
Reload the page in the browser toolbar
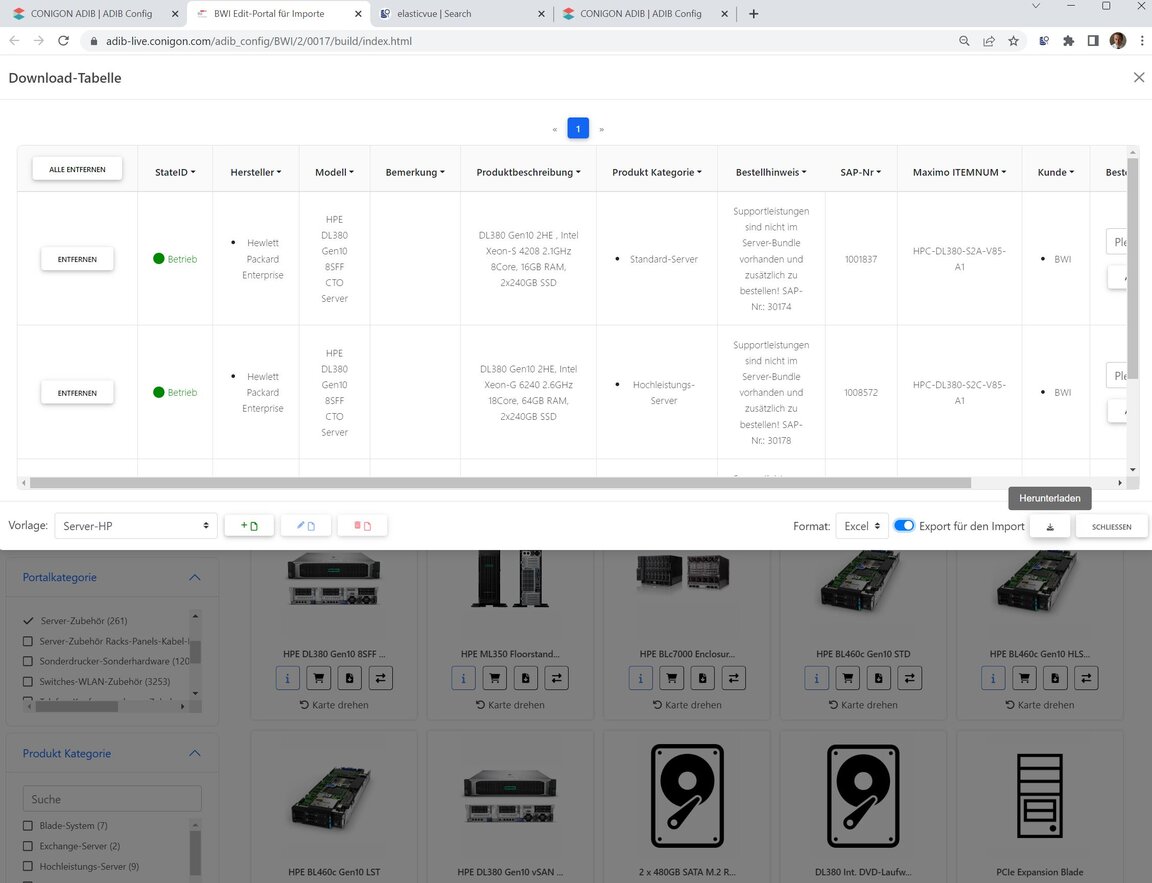63,41
